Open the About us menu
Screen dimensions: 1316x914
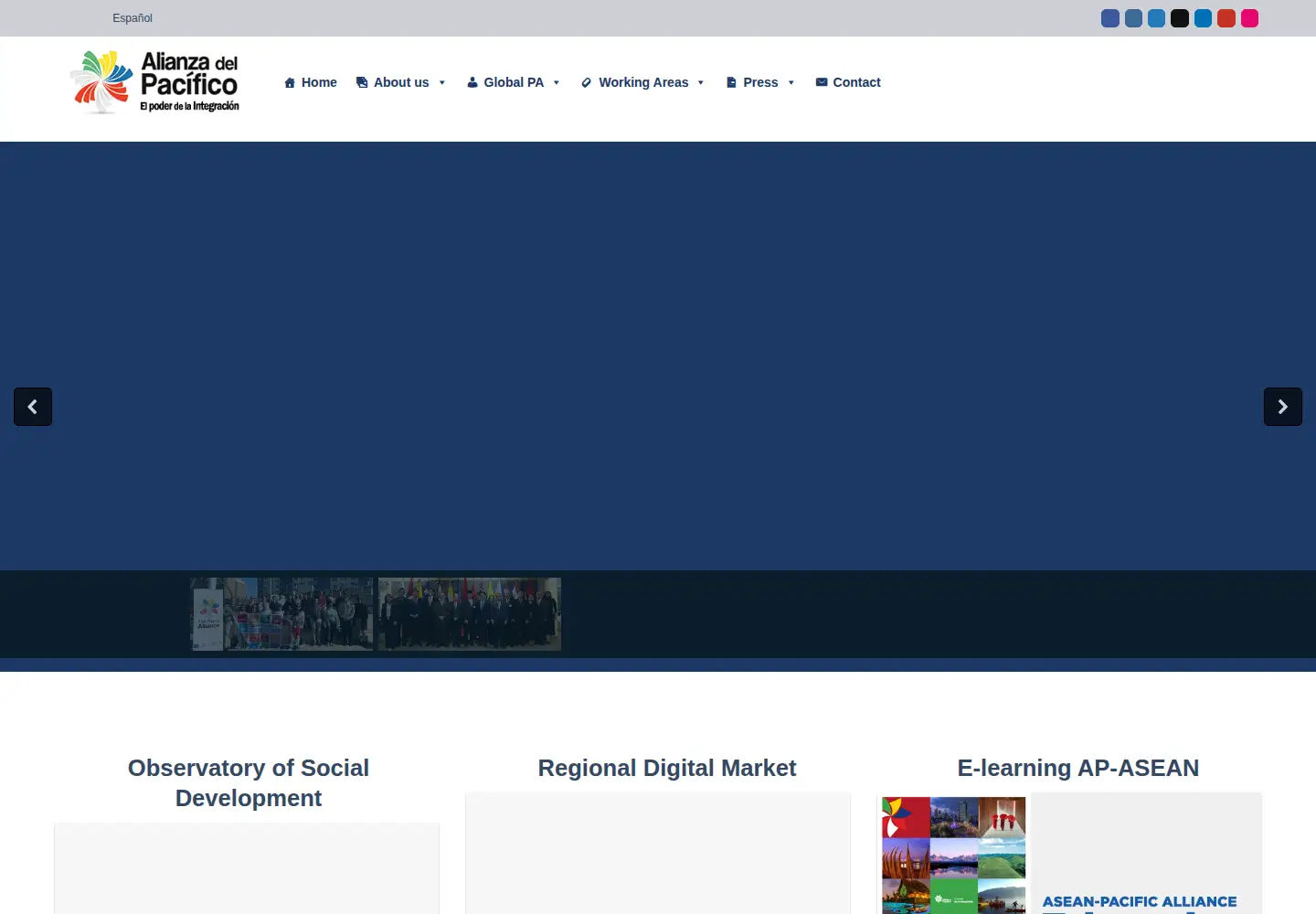pyautogui.click(x=393, y=82)
